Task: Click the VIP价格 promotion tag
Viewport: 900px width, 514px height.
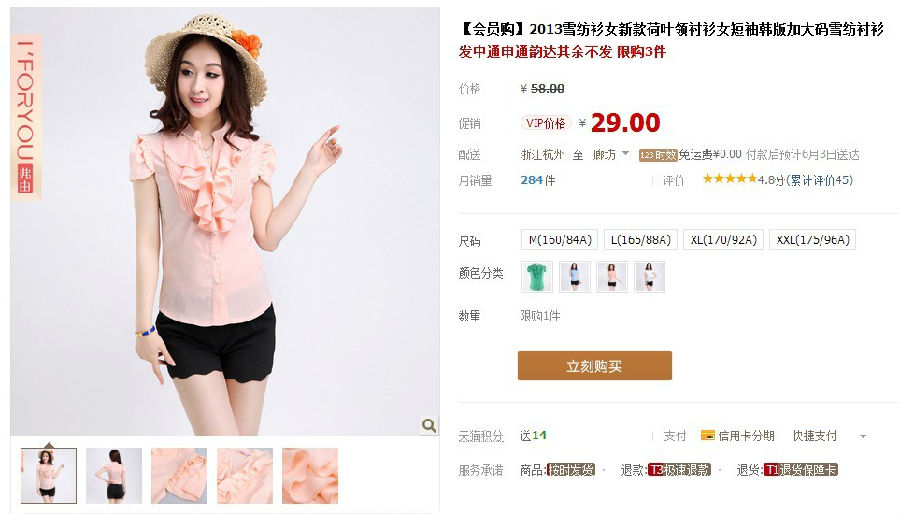Action: 545,123
